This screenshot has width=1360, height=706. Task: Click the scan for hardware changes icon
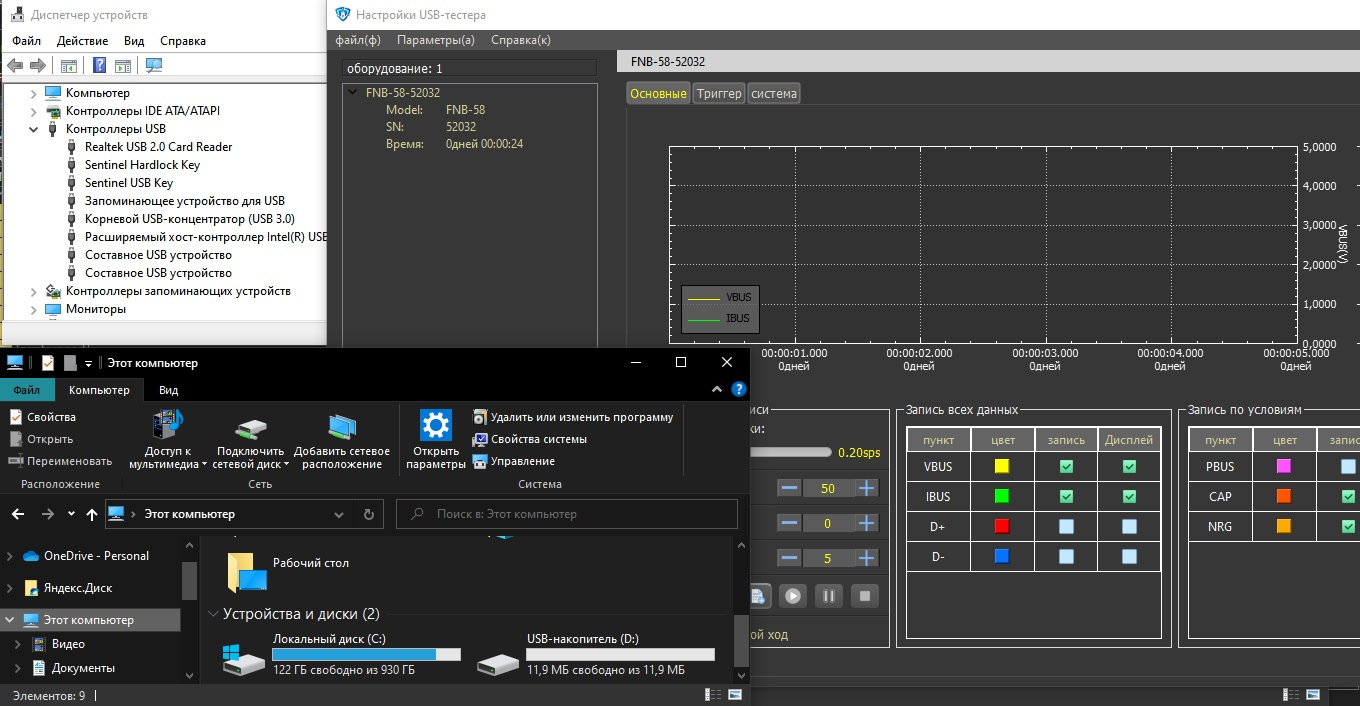tap(154, 66)
